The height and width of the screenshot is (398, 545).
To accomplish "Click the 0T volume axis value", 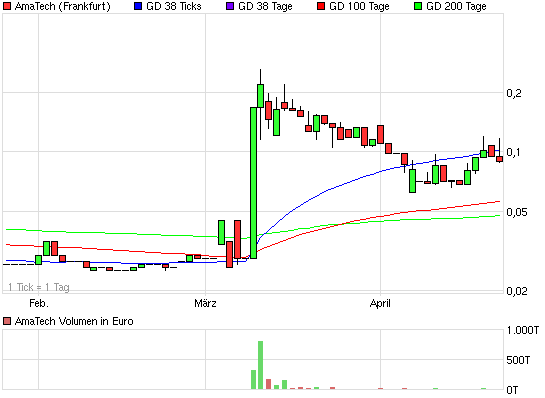I will pos(512,390).
